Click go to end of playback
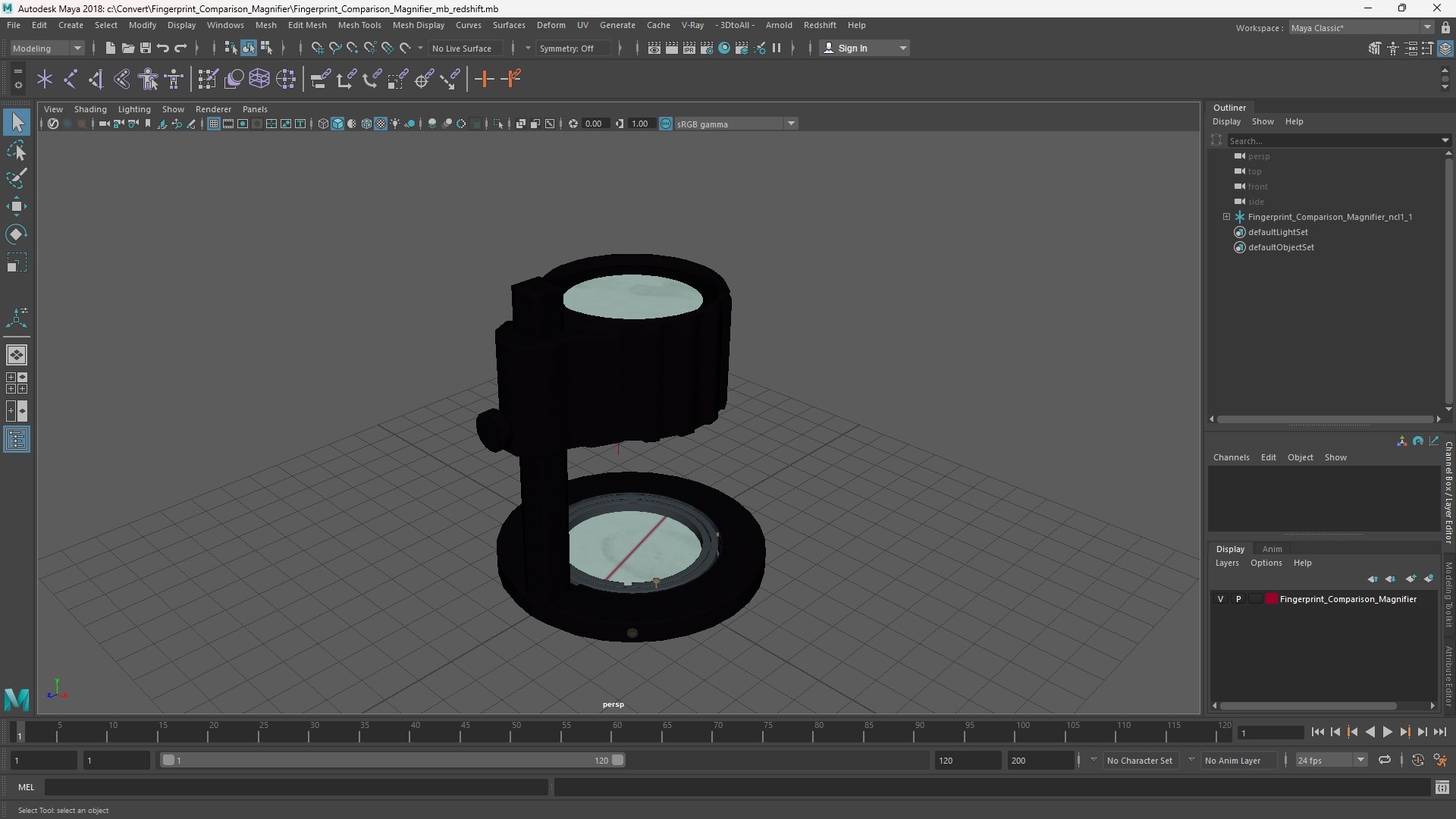This screenshot has width=1456, height=819. pos(1439,732)
